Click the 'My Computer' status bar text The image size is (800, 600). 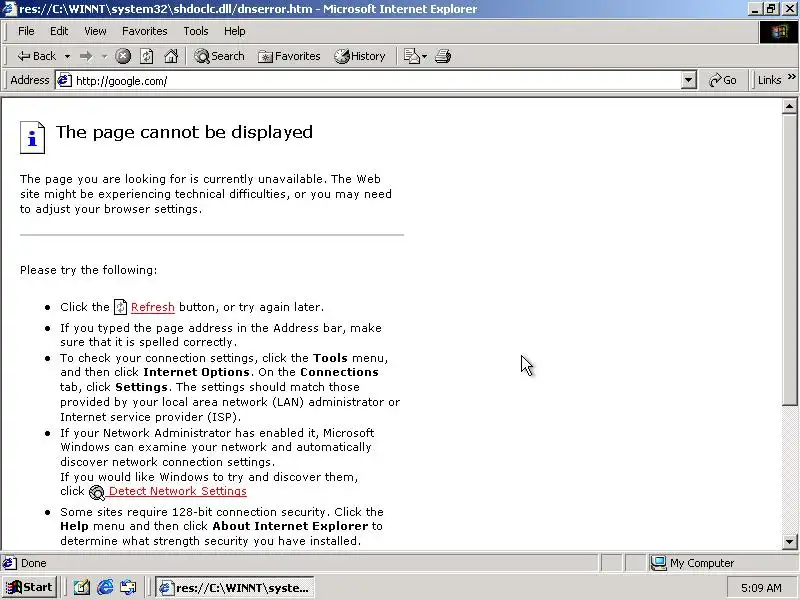[702, 563]
